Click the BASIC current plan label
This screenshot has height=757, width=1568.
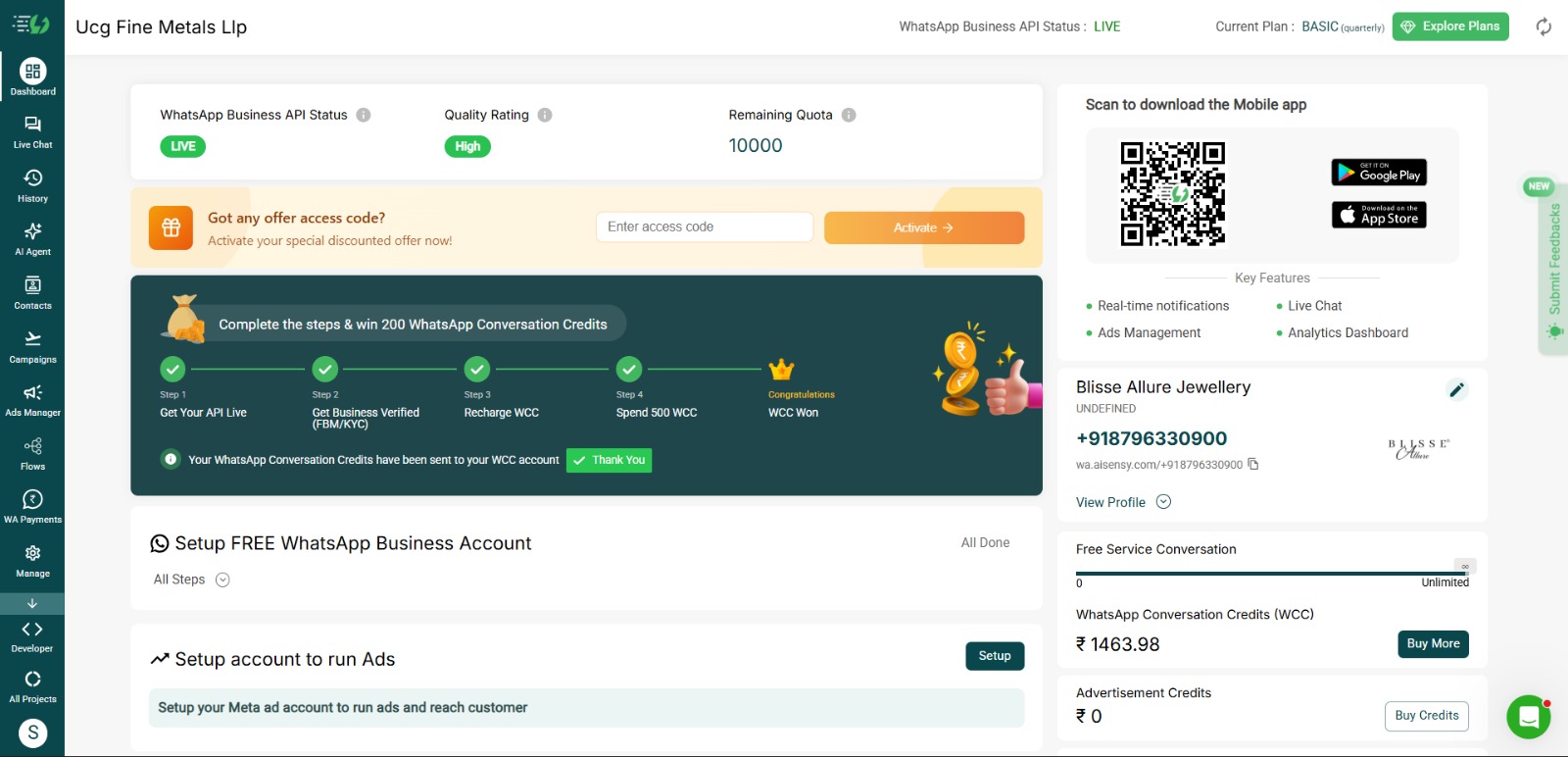click(1320, 26)
